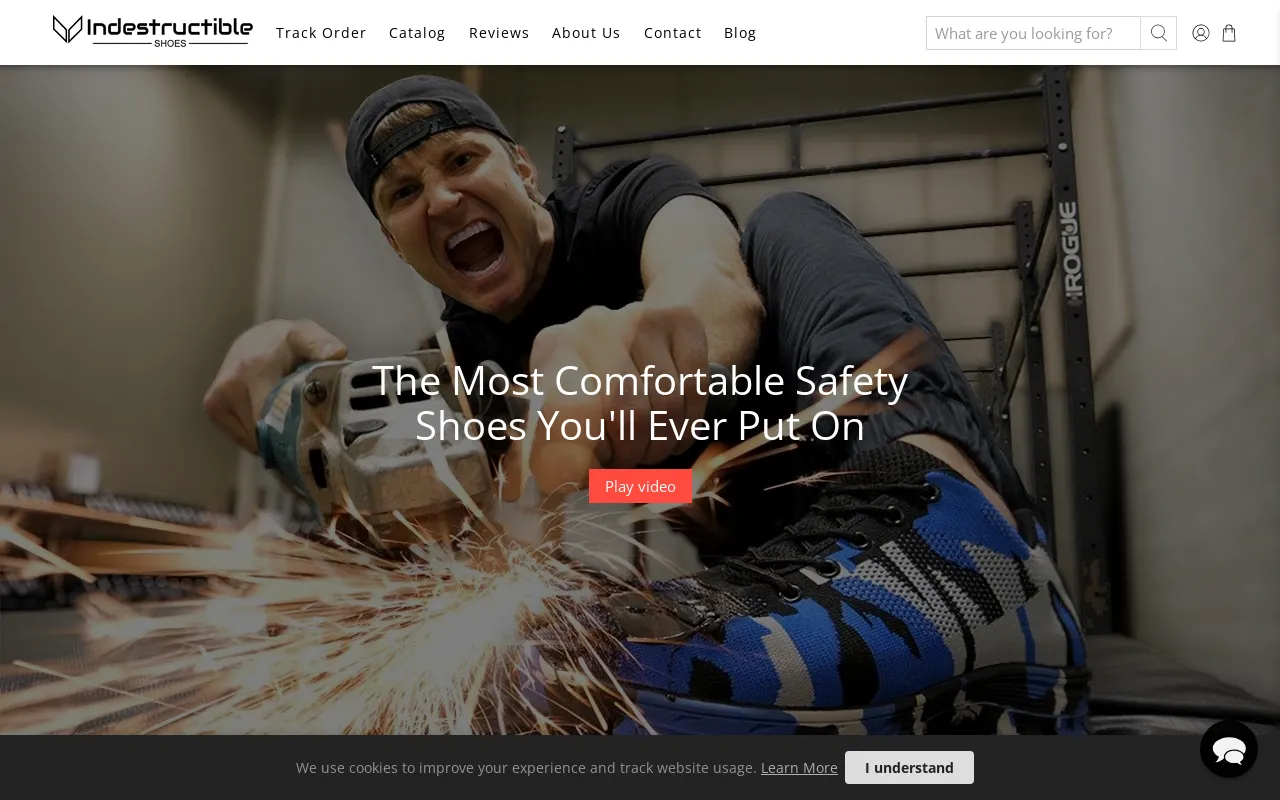The image size is (1280, 800).
Task: Go to the Reviews page
Action: coord(499,33)
